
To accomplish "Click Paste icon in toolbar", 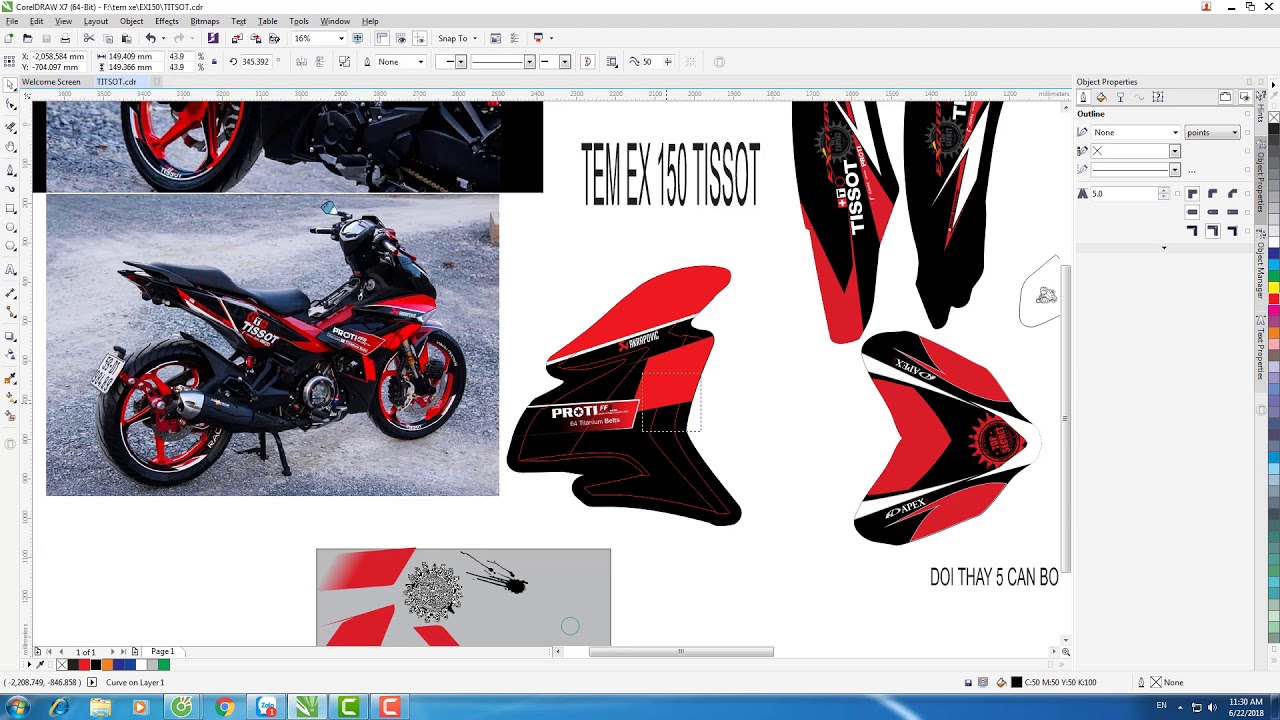I will (127, 38).
